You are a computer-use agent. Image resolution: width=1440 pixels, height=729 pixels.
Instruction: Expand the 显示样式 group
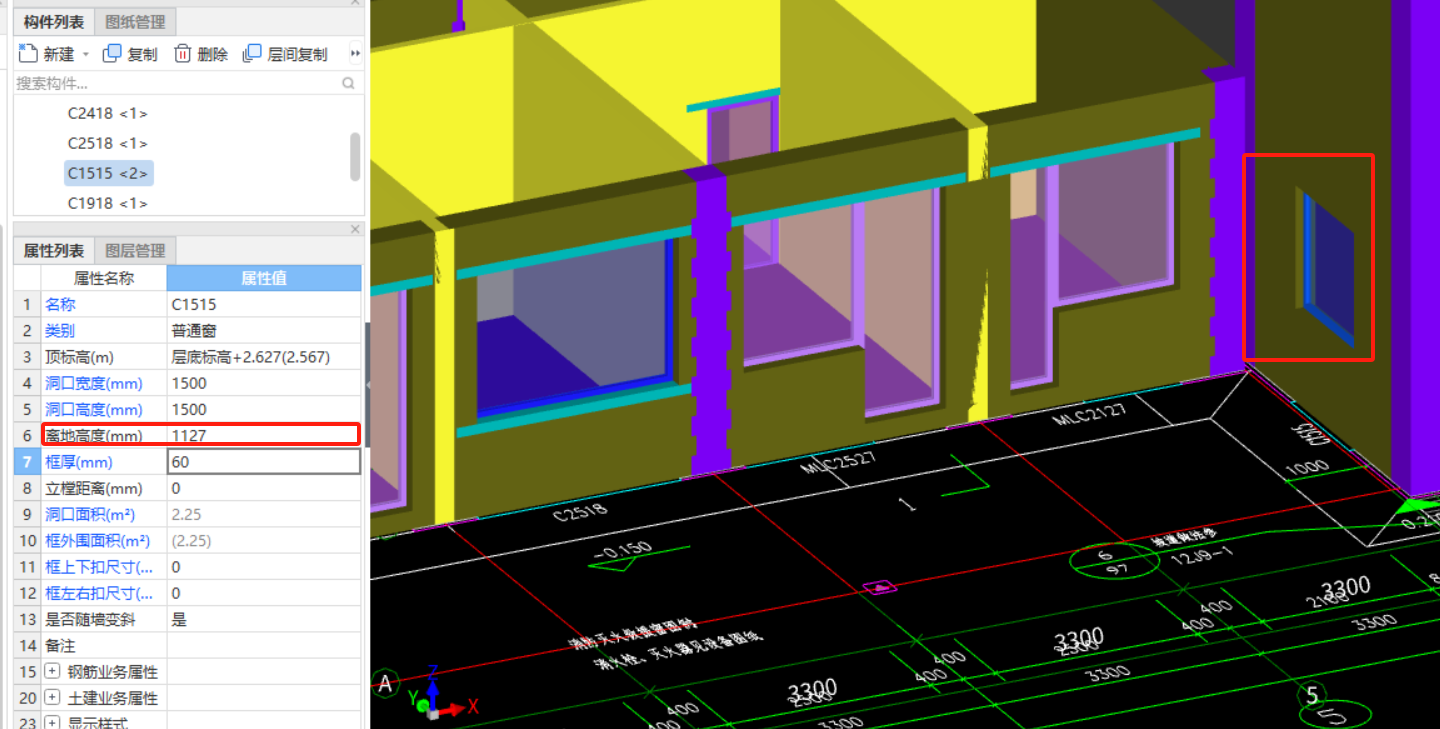52,722
